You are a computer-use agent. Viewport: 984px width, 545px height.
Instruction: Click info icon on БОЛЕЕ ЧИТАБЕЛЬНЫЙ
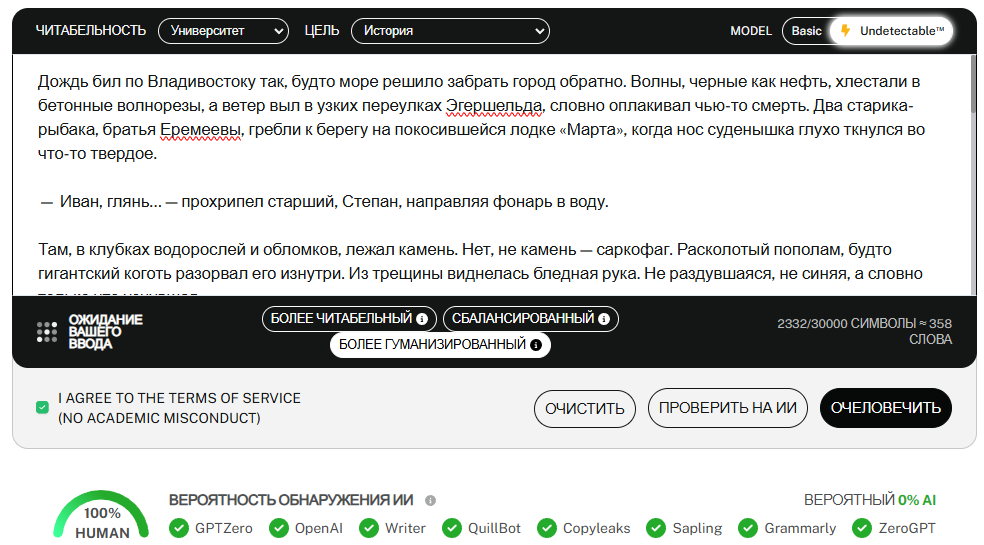[422, 319]
